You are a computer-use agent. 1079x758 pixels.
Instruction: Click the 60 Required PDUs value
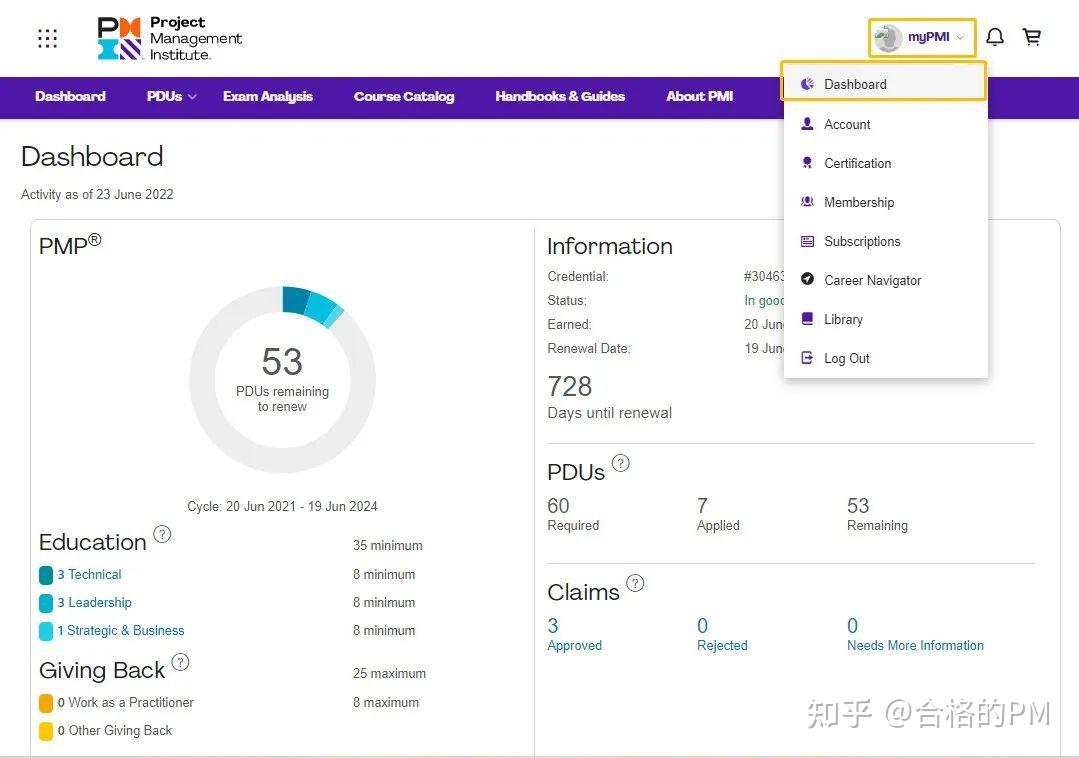tap(558, 506)
